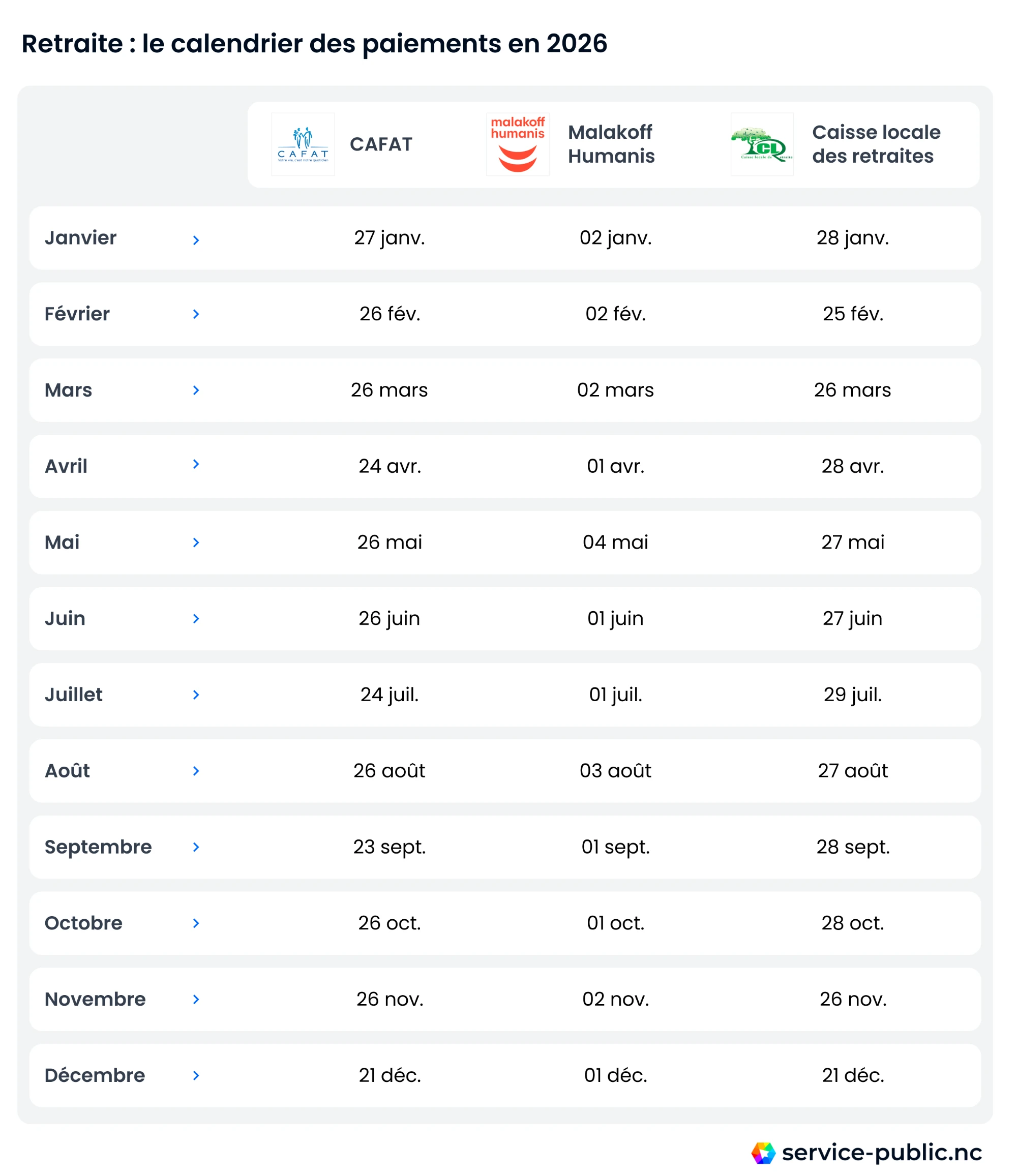Expand the Septembre row chevron

tap(196, 847)
